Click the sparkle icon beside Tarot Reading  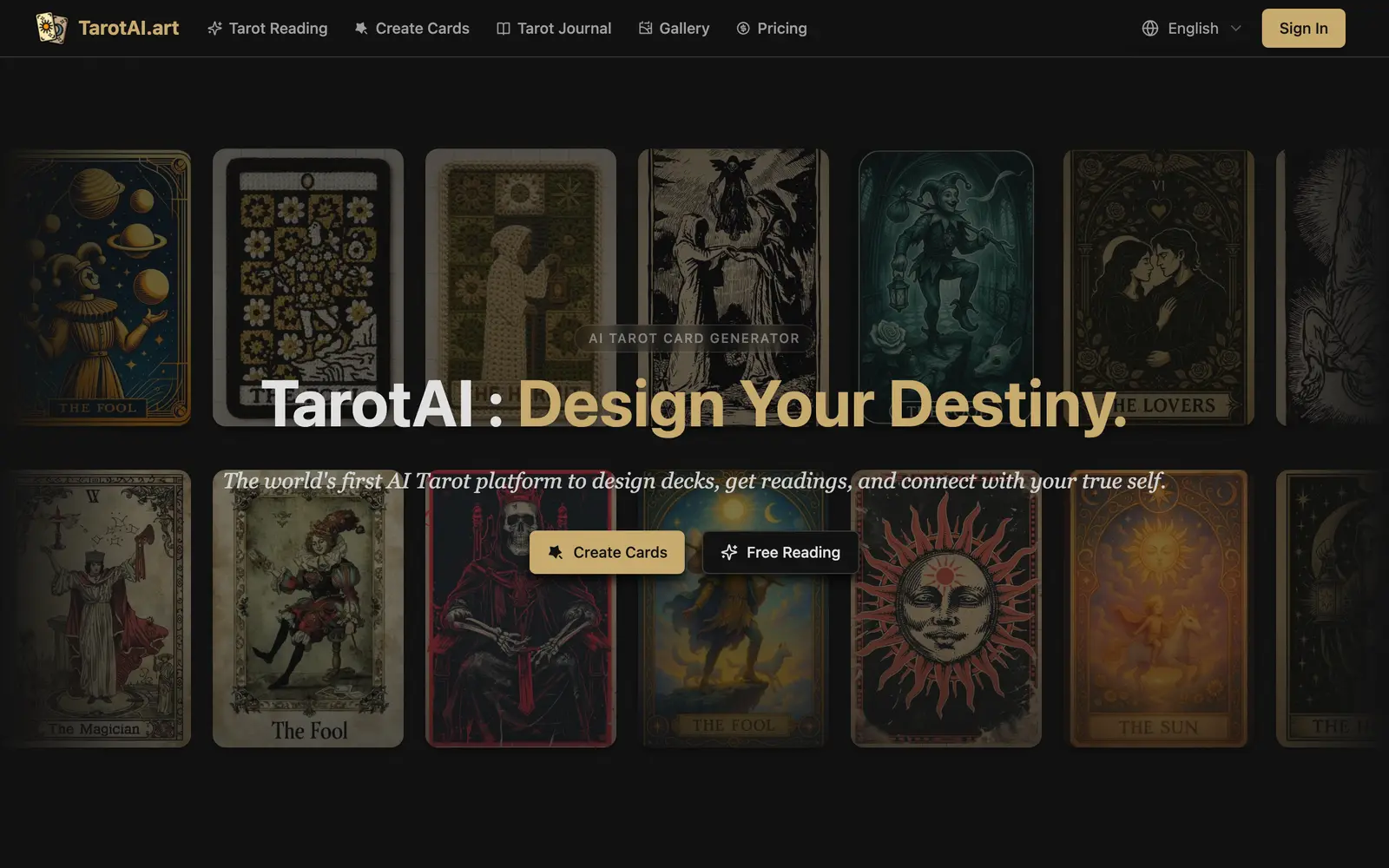[214, 29]
